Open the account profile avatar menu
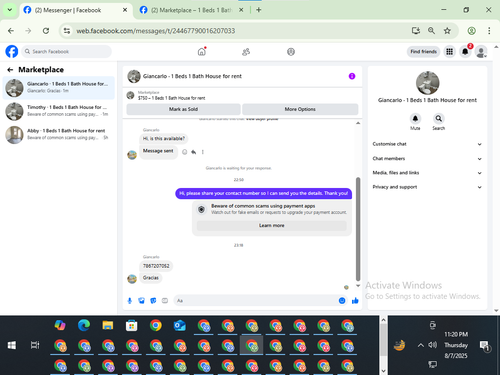Image resolution: width=500 pixels, height=375 pixels. coord(481,52)
